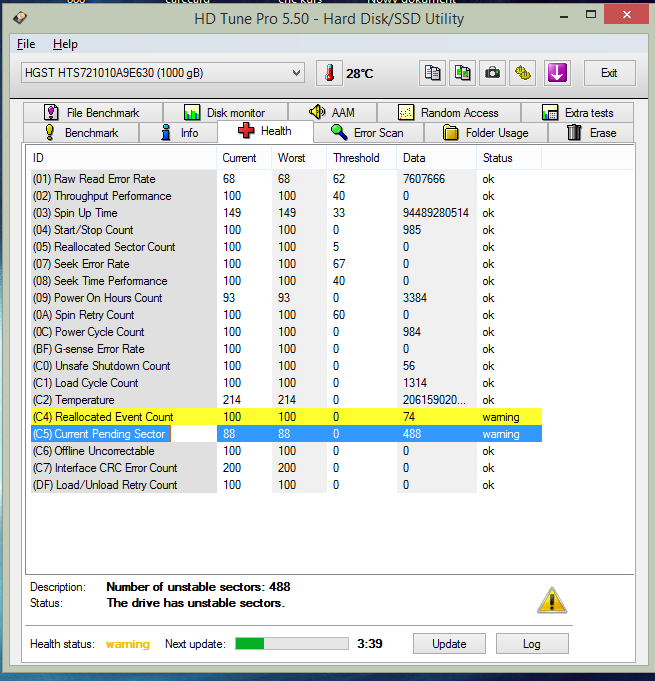Viewport: 655px width, 681px height.
Task: Click the yellow warning triangle icon
Action: tap(552, 600)
